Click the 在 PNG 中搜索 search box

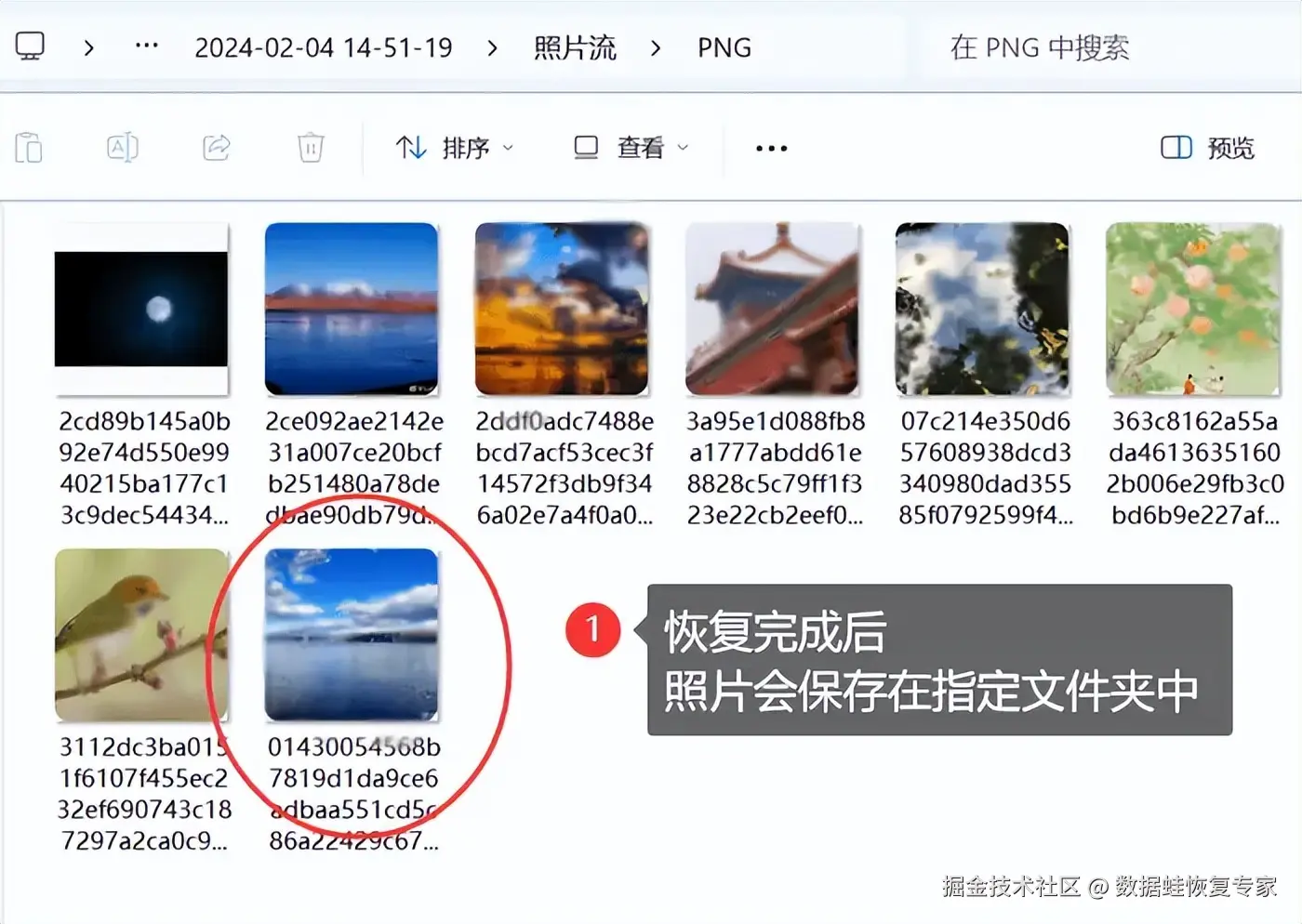click(x=1040, y=47)
